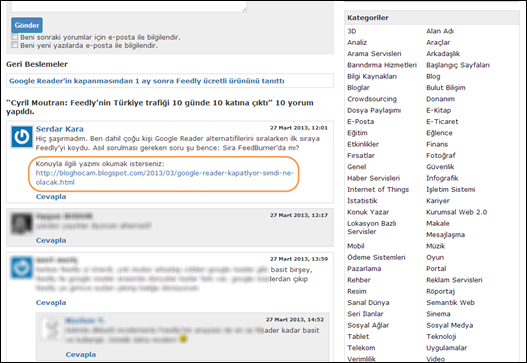Open the Crowdsourcing category
This screenshot has height=363, width=527.
pos(372,99)
